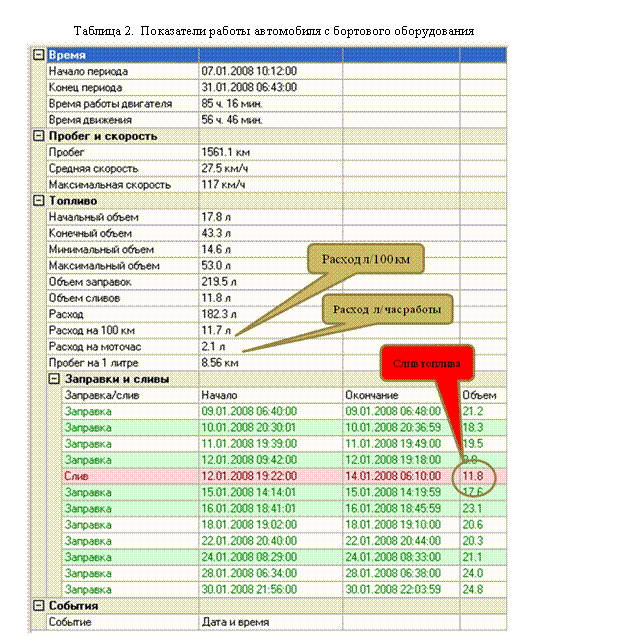Collapse the Время section
The height and width of the screenshot is (644, 642).
39,56
